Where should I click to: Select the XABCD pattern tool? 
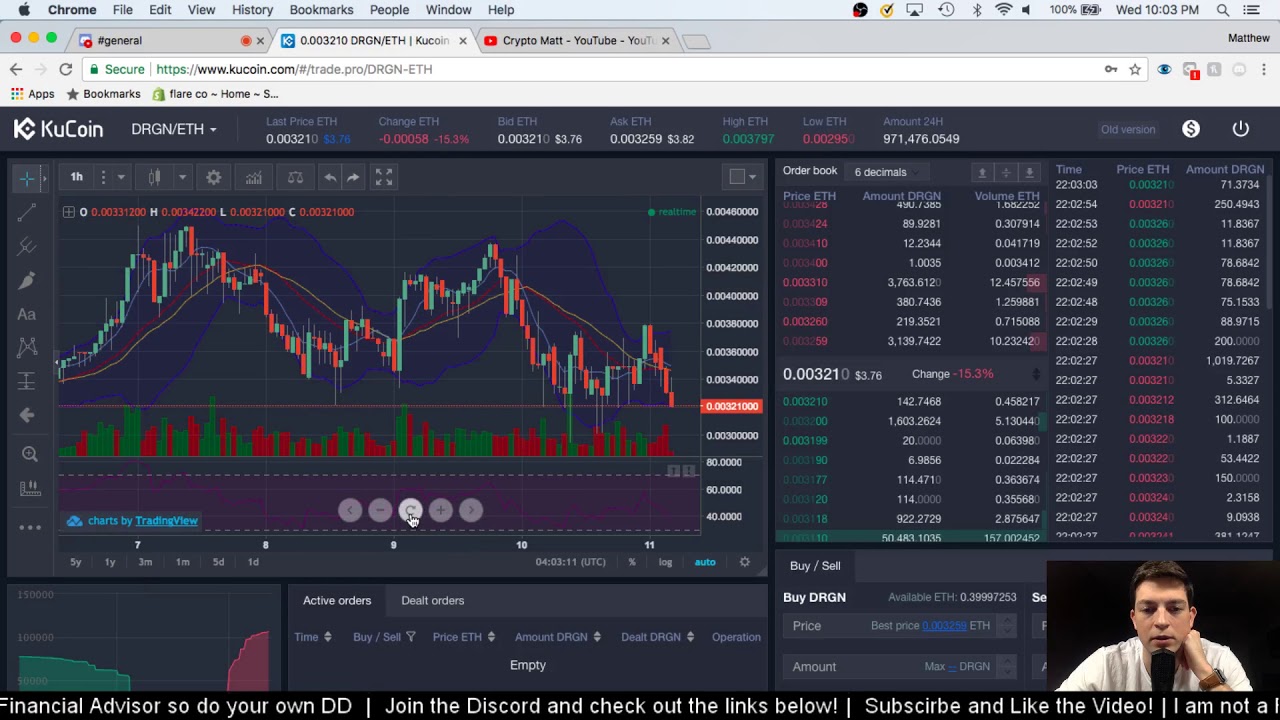pyautogui.click(x=27, y=348)
